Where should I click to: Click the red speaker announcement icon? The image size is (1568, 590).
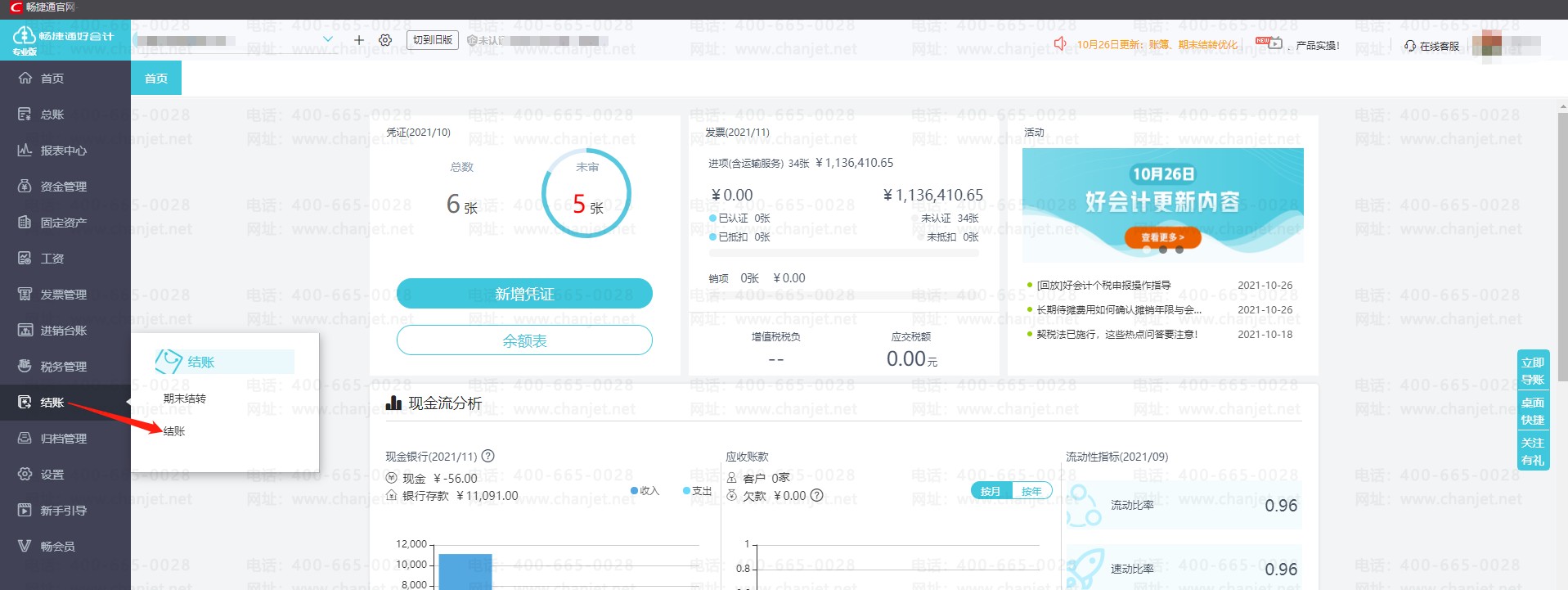1060,43
